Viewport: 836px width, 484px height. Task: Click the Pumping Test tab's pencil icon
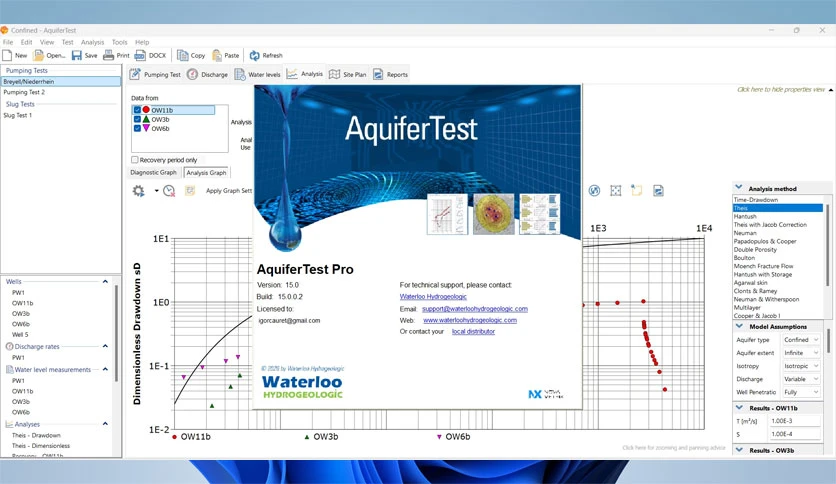(135, 74)
